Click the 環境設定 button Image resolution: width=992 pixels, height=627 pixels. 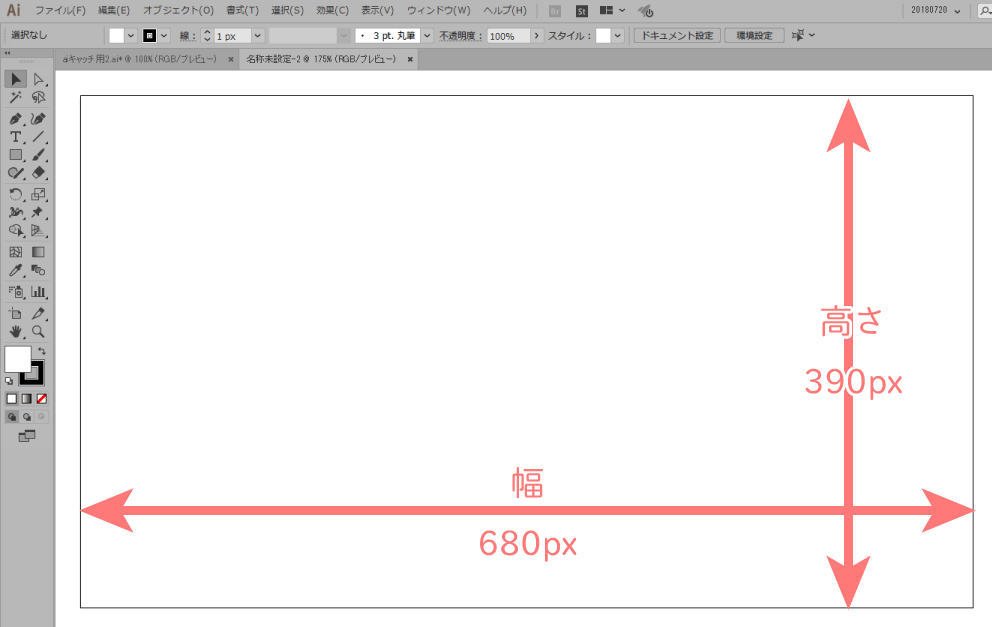coord(754,36)
